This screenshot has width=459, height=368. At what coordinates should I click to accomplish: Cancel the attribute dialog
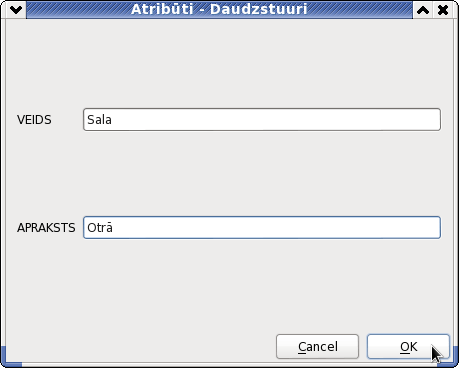317,347
